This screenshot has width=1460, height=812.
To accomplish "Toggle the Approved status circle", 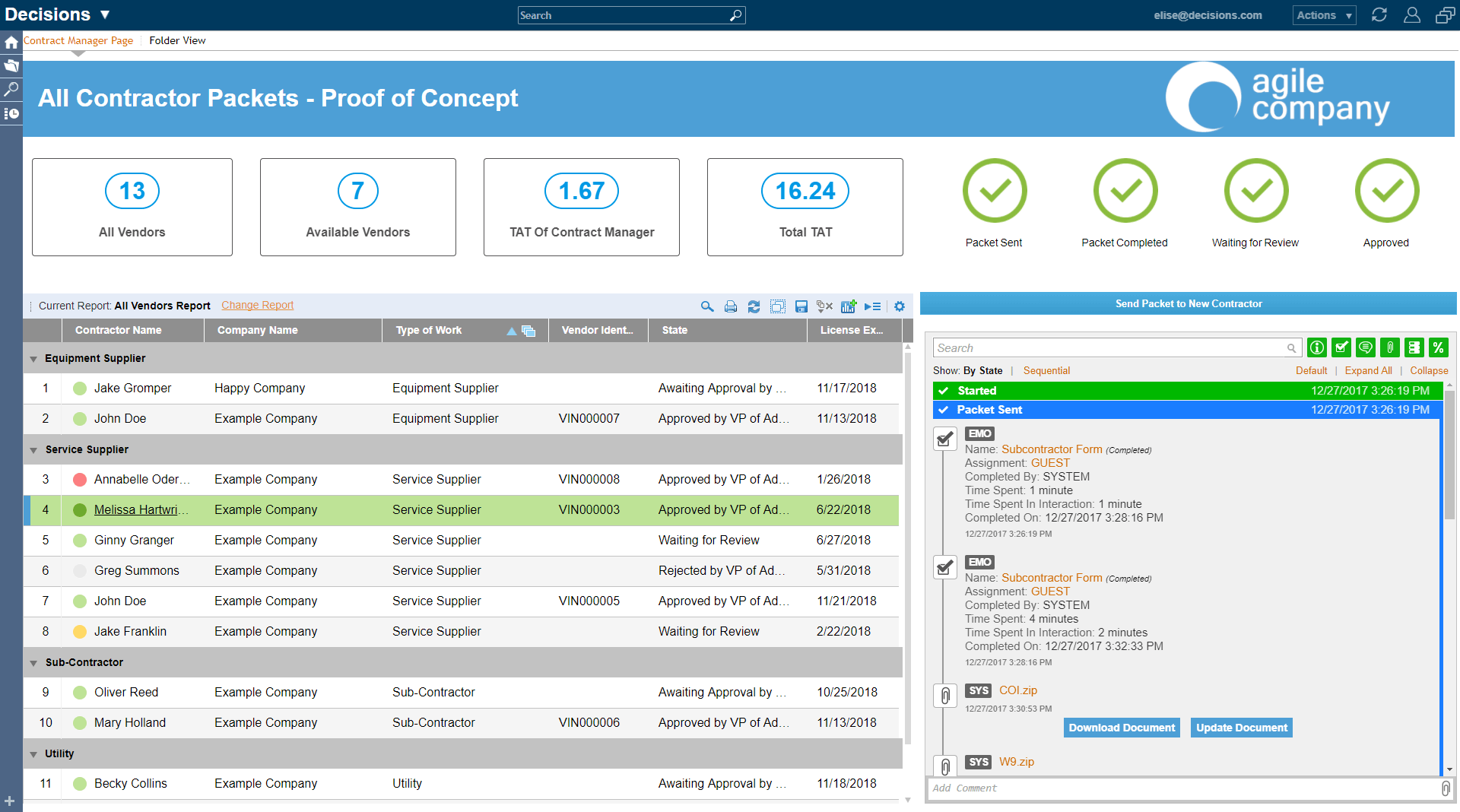I will pos(1387,191).
